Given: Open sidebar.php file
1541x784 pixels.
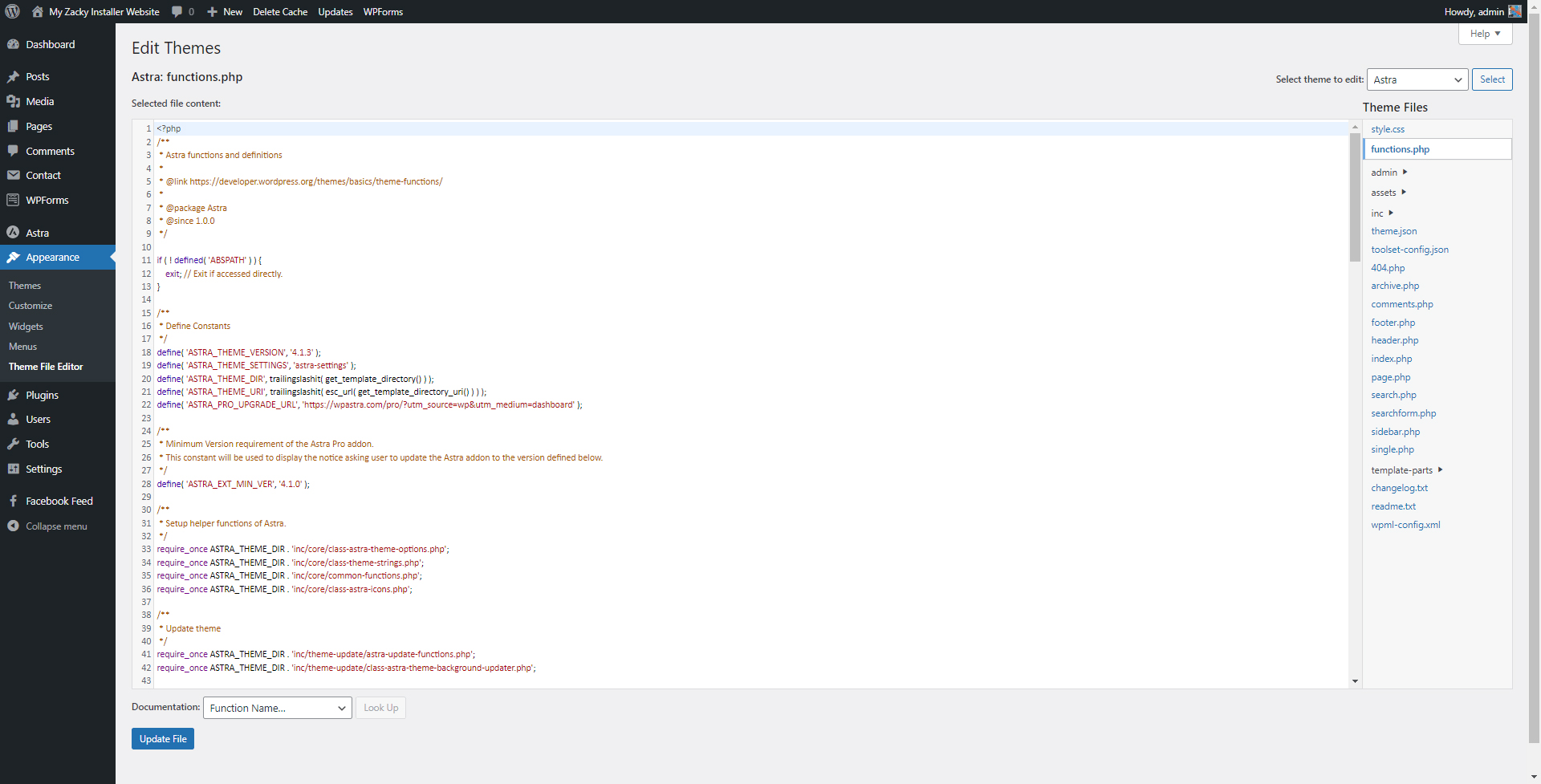Looking at the screenshot, I should 1396,432.
